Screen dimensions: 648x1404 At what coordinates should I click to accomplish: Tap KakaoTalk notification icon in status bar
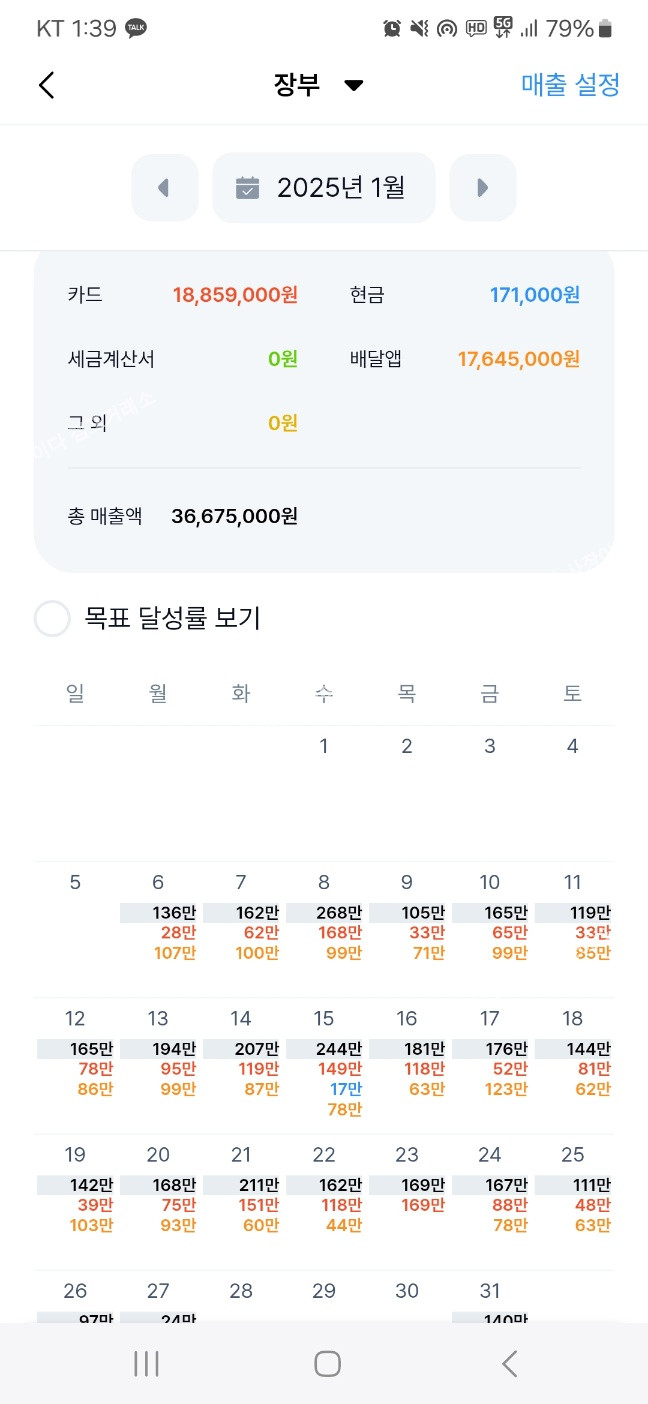pos(136,29)
